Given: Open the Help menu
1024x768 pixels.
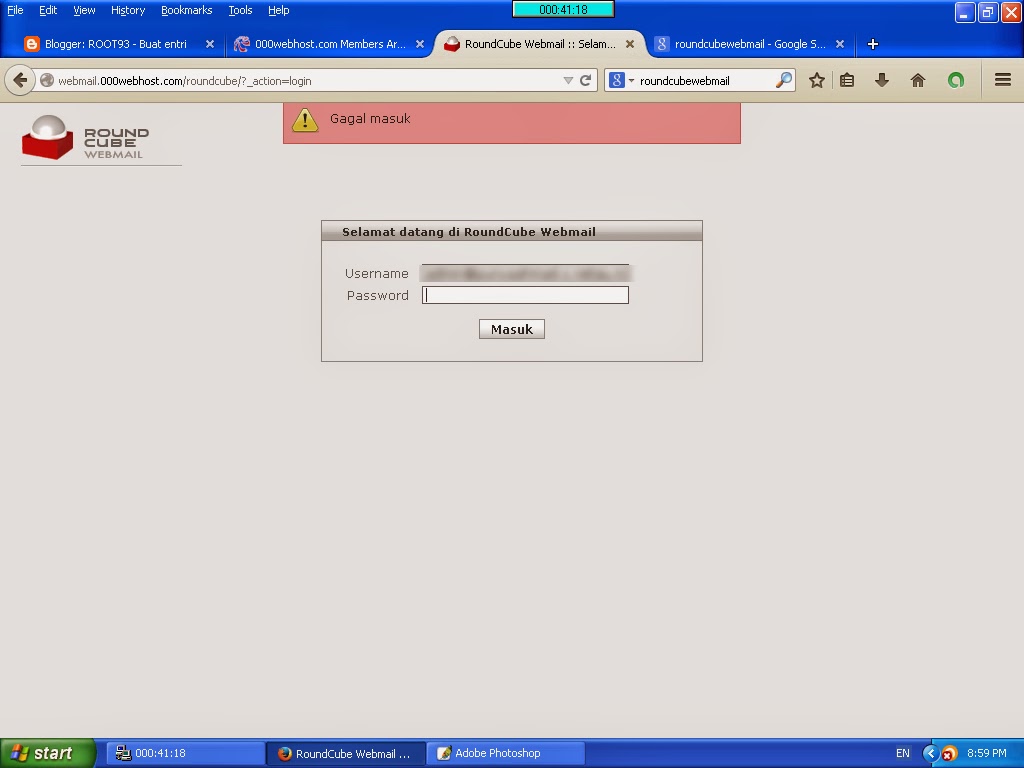Looking at the screenshot, I should pyautogui.click(x=278, y=10).
